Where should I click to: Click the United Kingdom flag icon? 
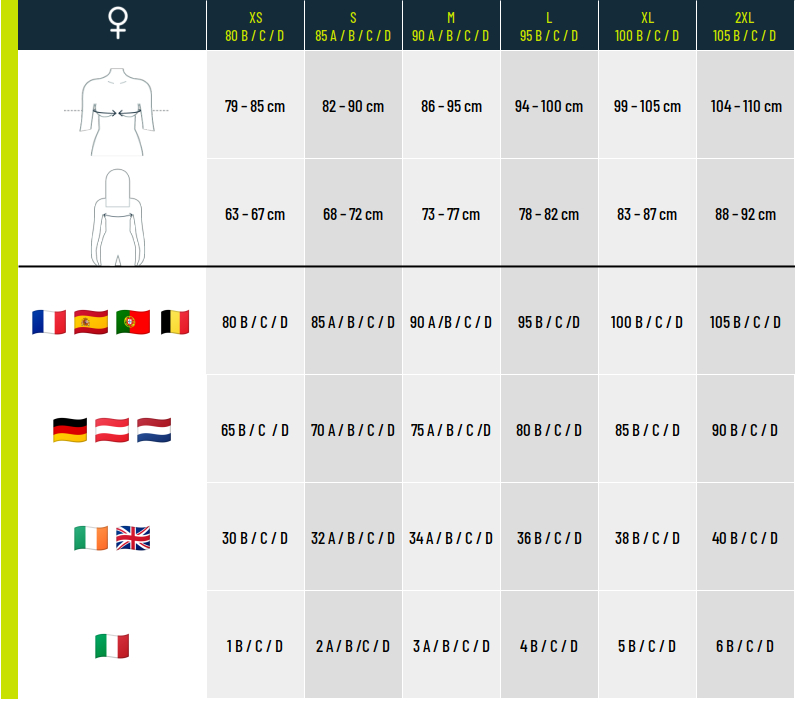(x=133, y=538)
